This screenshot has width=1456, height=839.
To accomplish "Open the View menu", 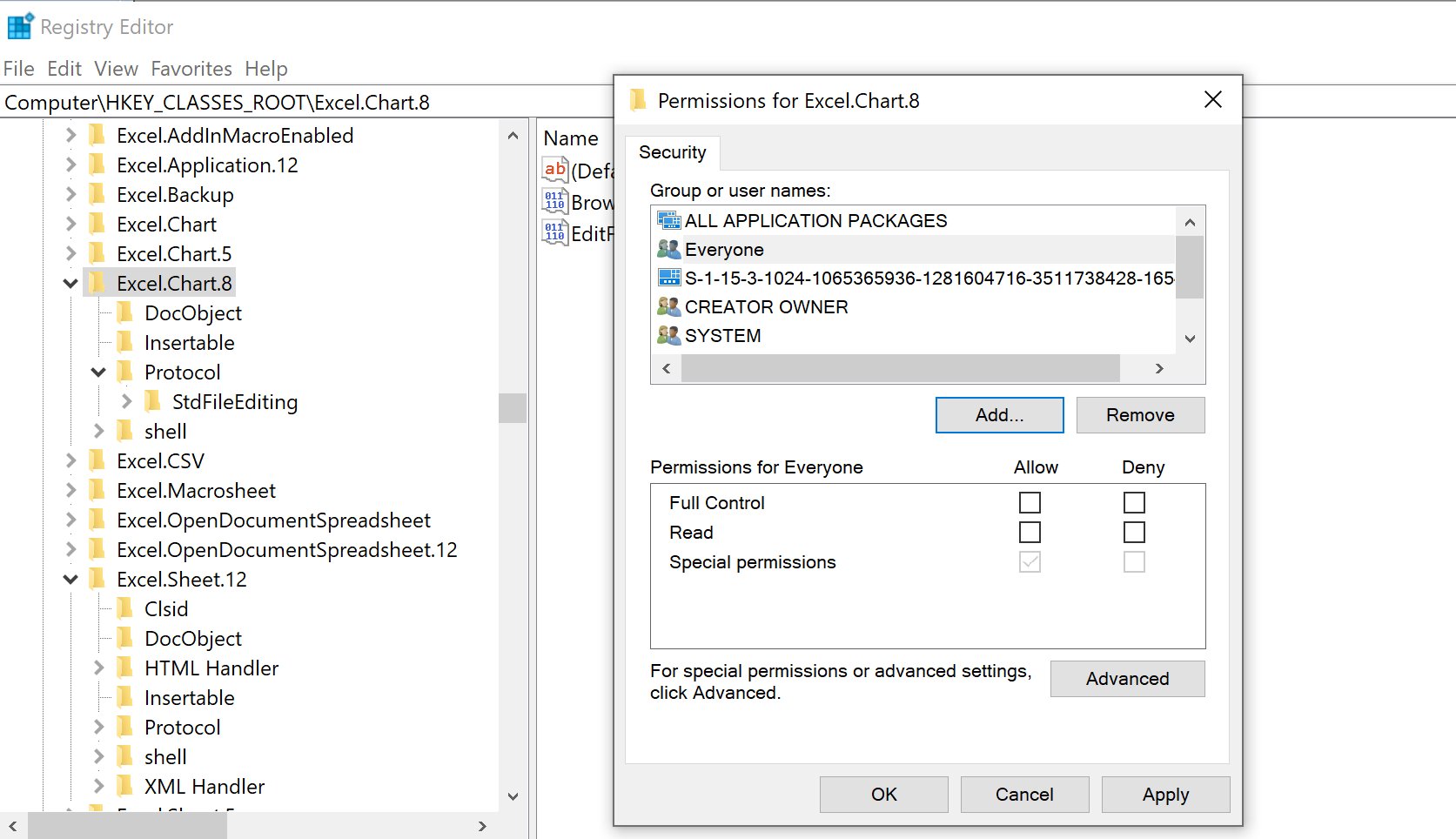I will [117, 69].
